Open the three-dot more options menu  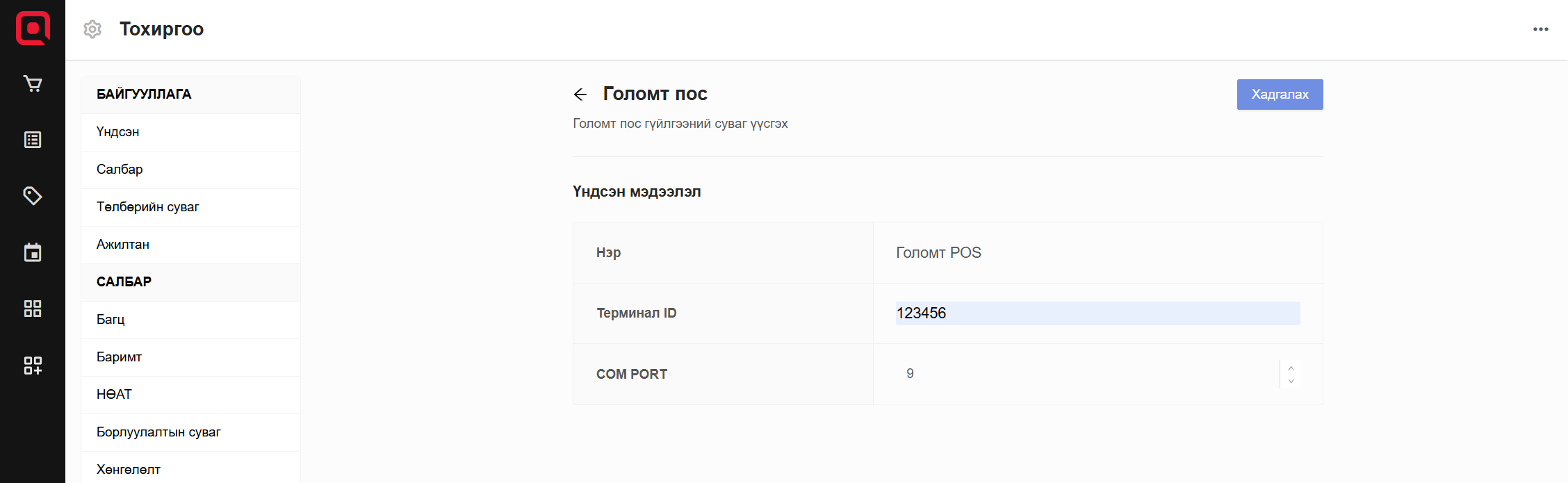tap(1540, 29)
